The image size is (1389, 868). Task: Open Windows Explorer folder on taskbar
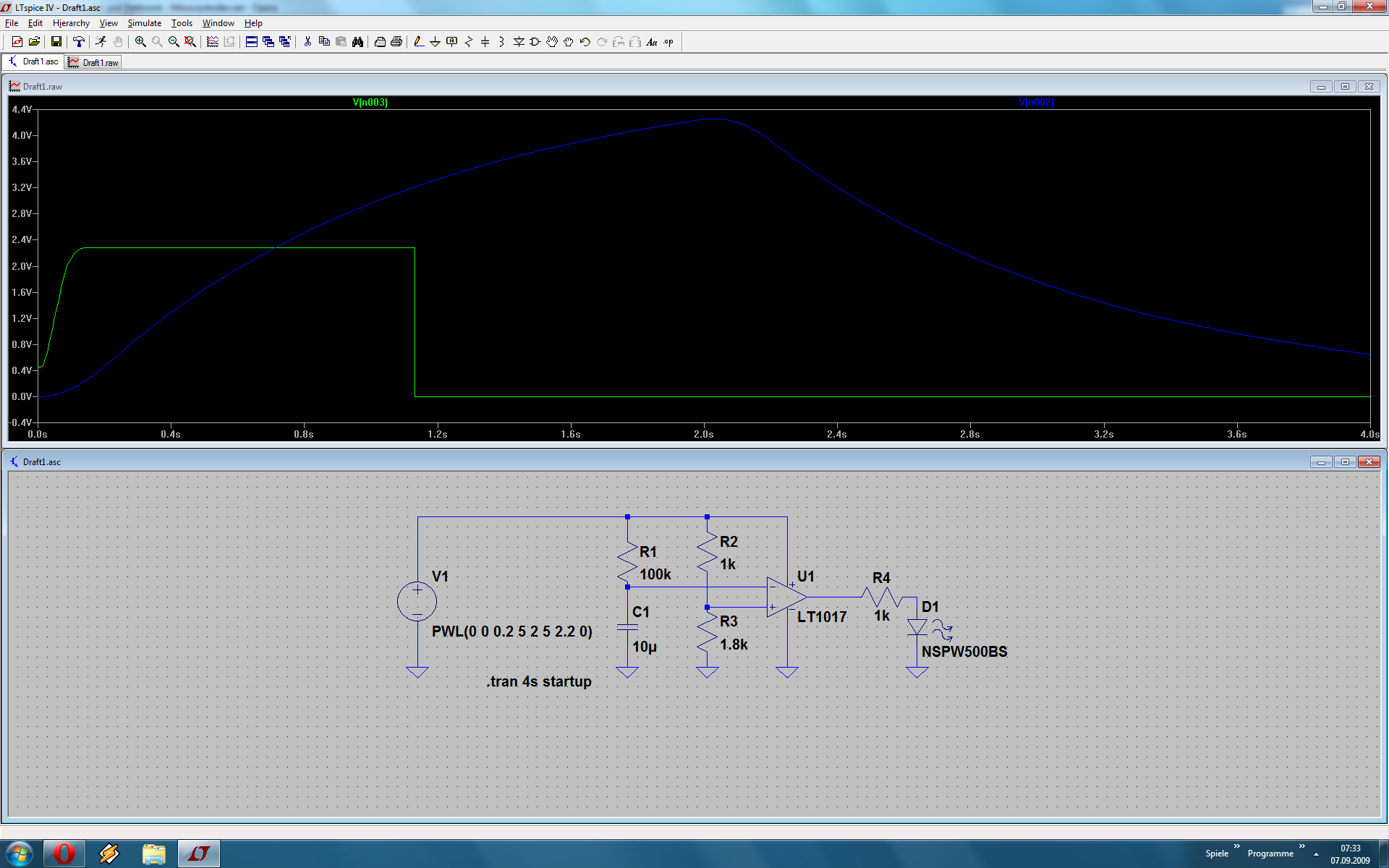(153, 854)
